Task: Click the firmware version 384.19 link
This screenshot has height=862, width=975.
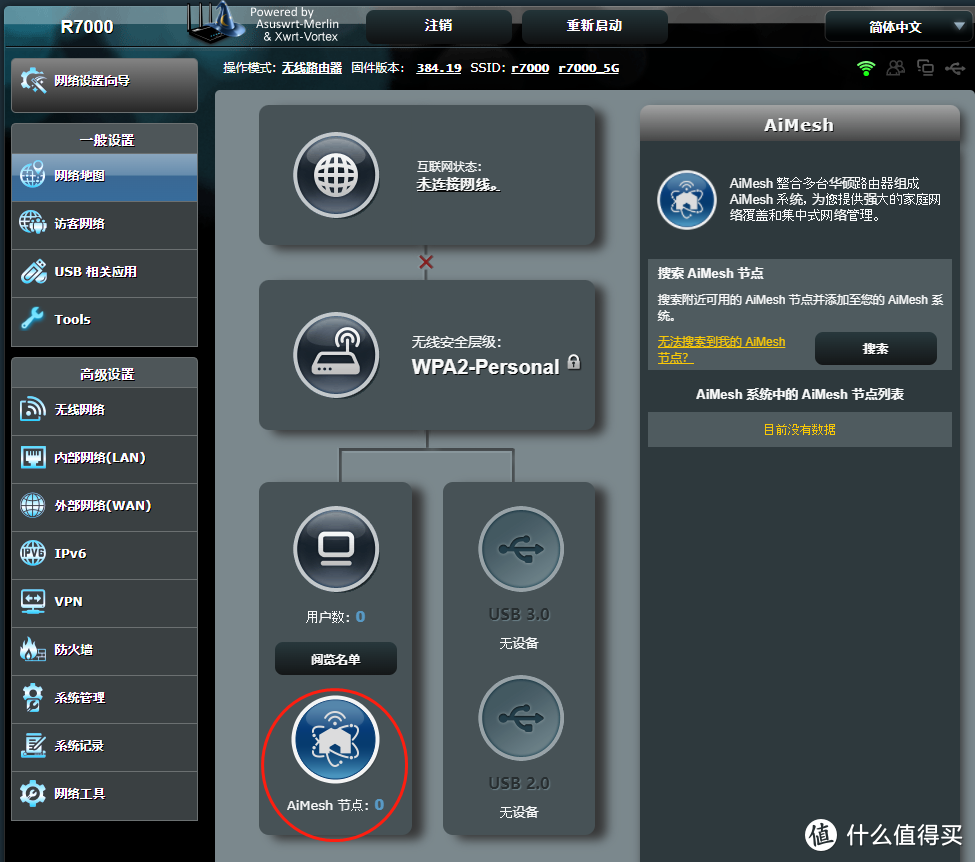Action: [x=438, y=68]
